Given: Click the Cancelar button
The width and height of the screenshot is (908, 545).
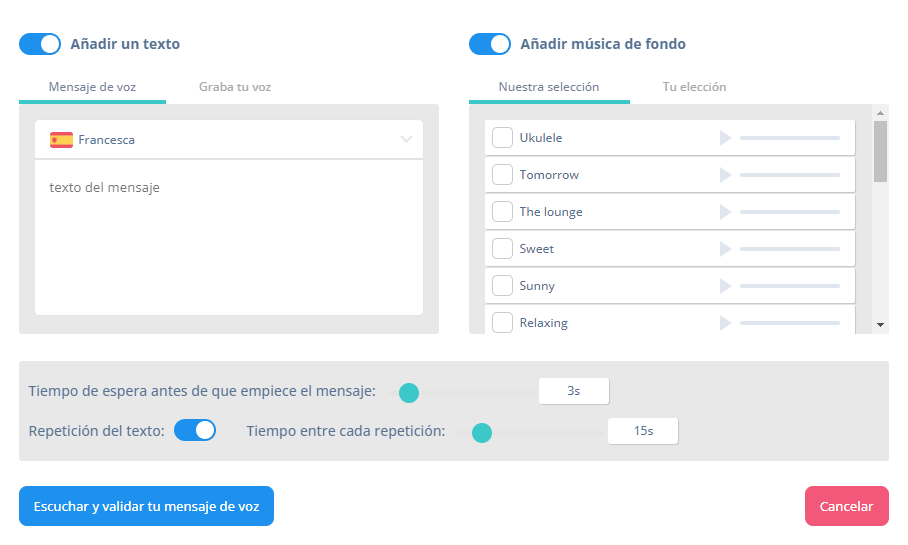Looking at the screenshot, I should 847,506.
